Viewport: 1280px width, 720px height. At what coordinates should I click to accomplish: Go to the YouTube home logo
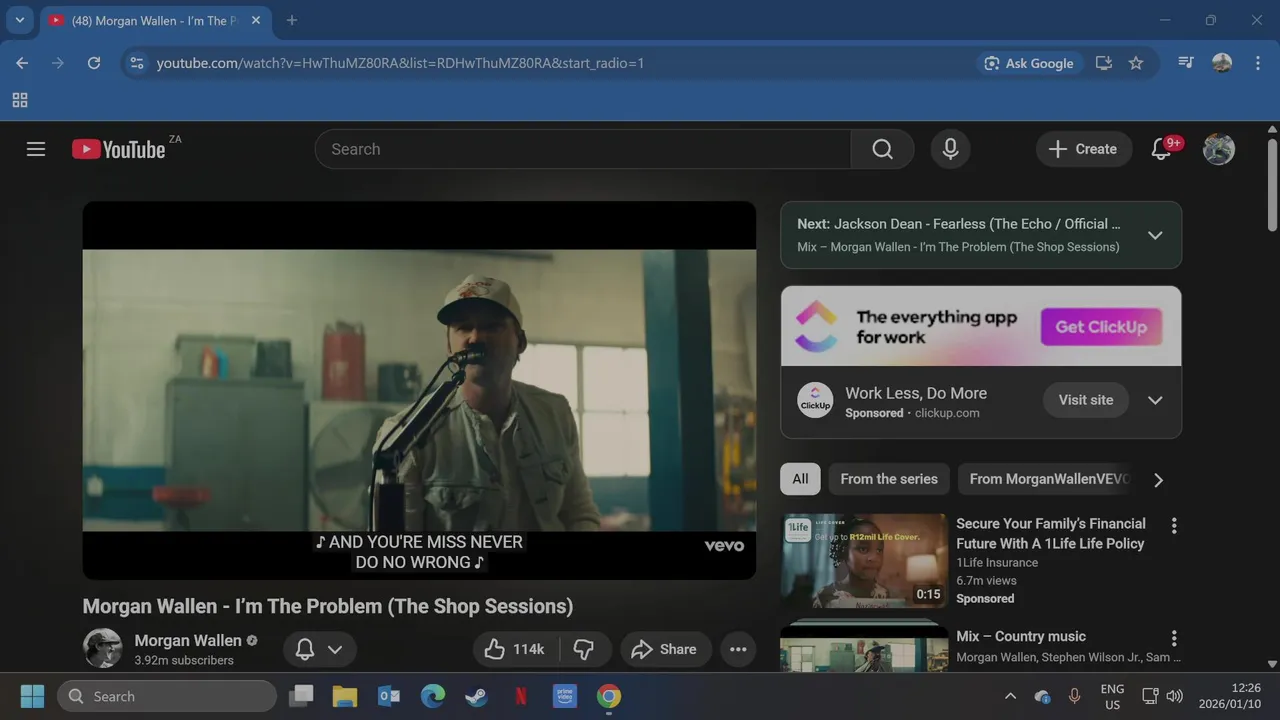pos(118,149)
